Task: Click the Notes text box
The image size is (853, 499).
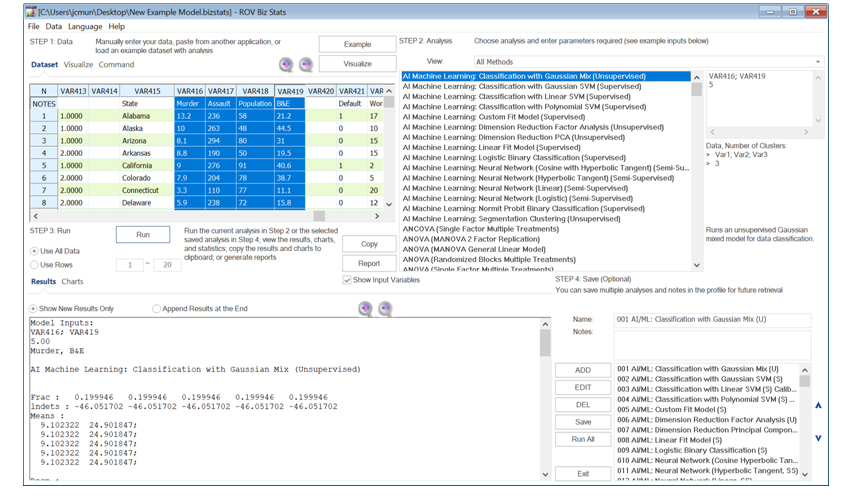Action: 712,345
